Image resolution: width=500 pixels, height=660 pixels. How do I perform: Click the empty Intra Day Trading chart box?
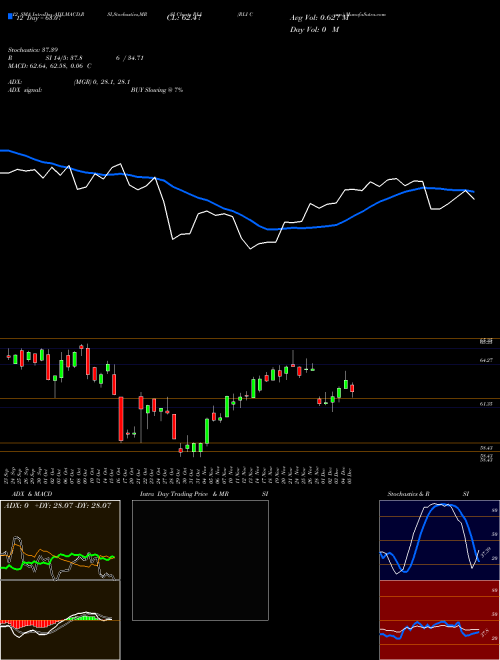pos(200,560)
